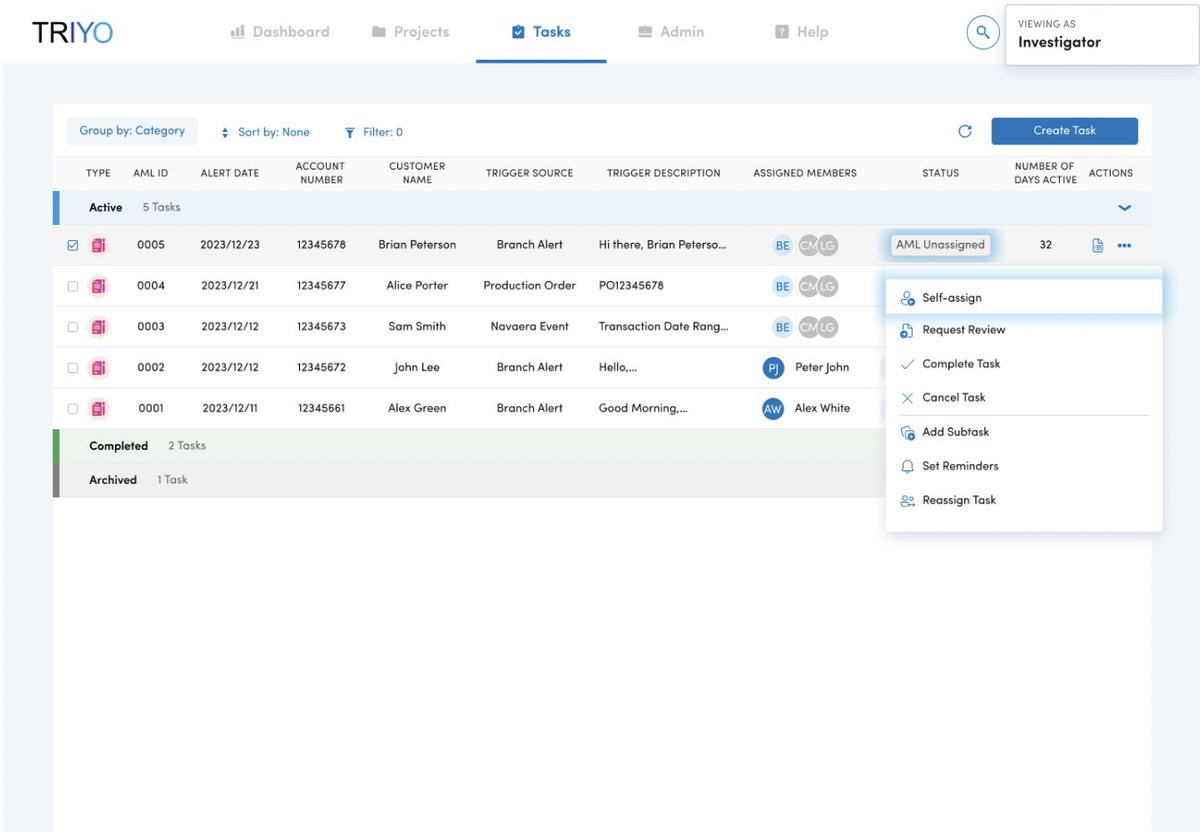Click the Production Order trigger source
The width and height of the screenshot is (1200, 832).
(529, 286)
